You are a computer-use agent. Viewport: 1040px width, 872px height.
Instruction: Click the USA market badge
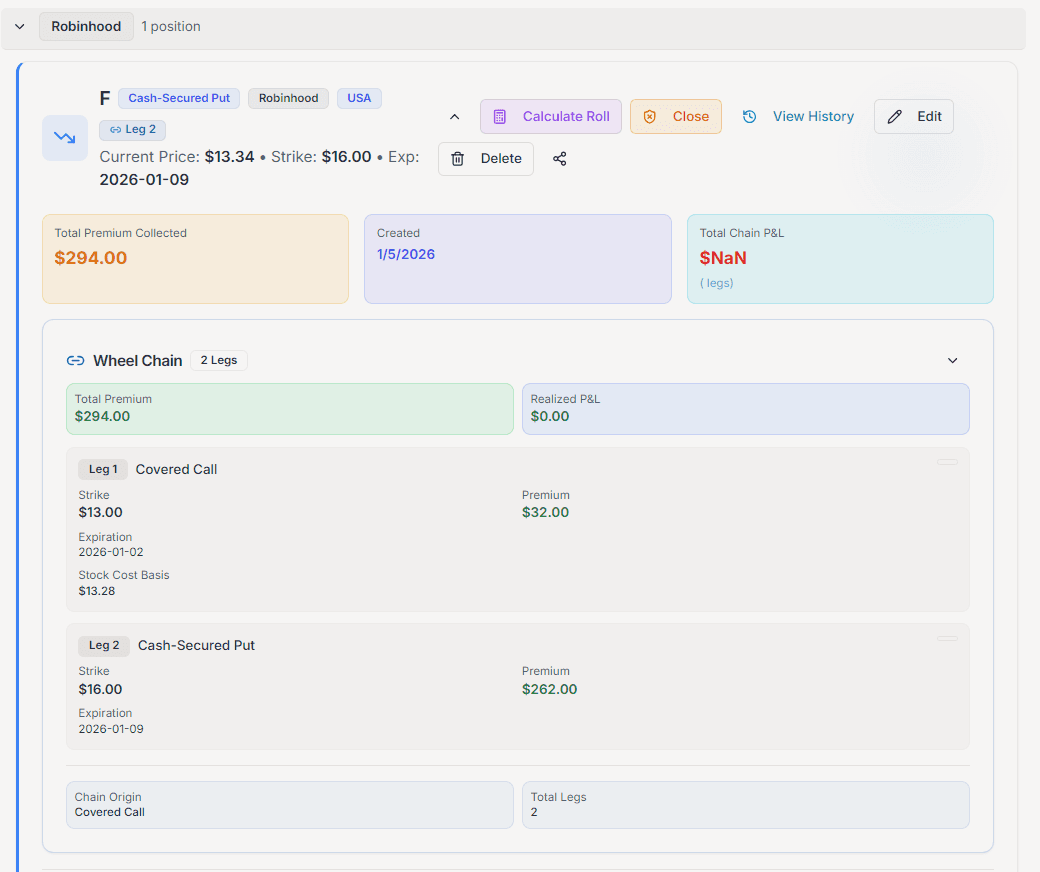click(359, 98)
